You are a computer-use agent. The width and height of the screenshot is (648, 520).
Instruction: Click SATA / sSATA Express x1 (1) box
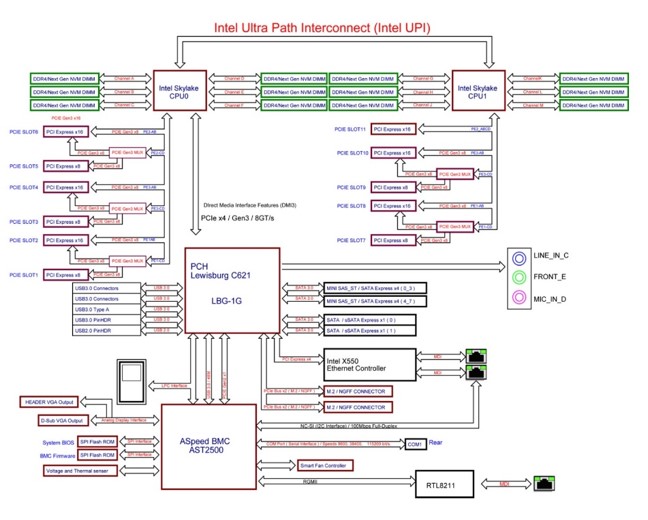pyautogui.click(x=369, y=330)
